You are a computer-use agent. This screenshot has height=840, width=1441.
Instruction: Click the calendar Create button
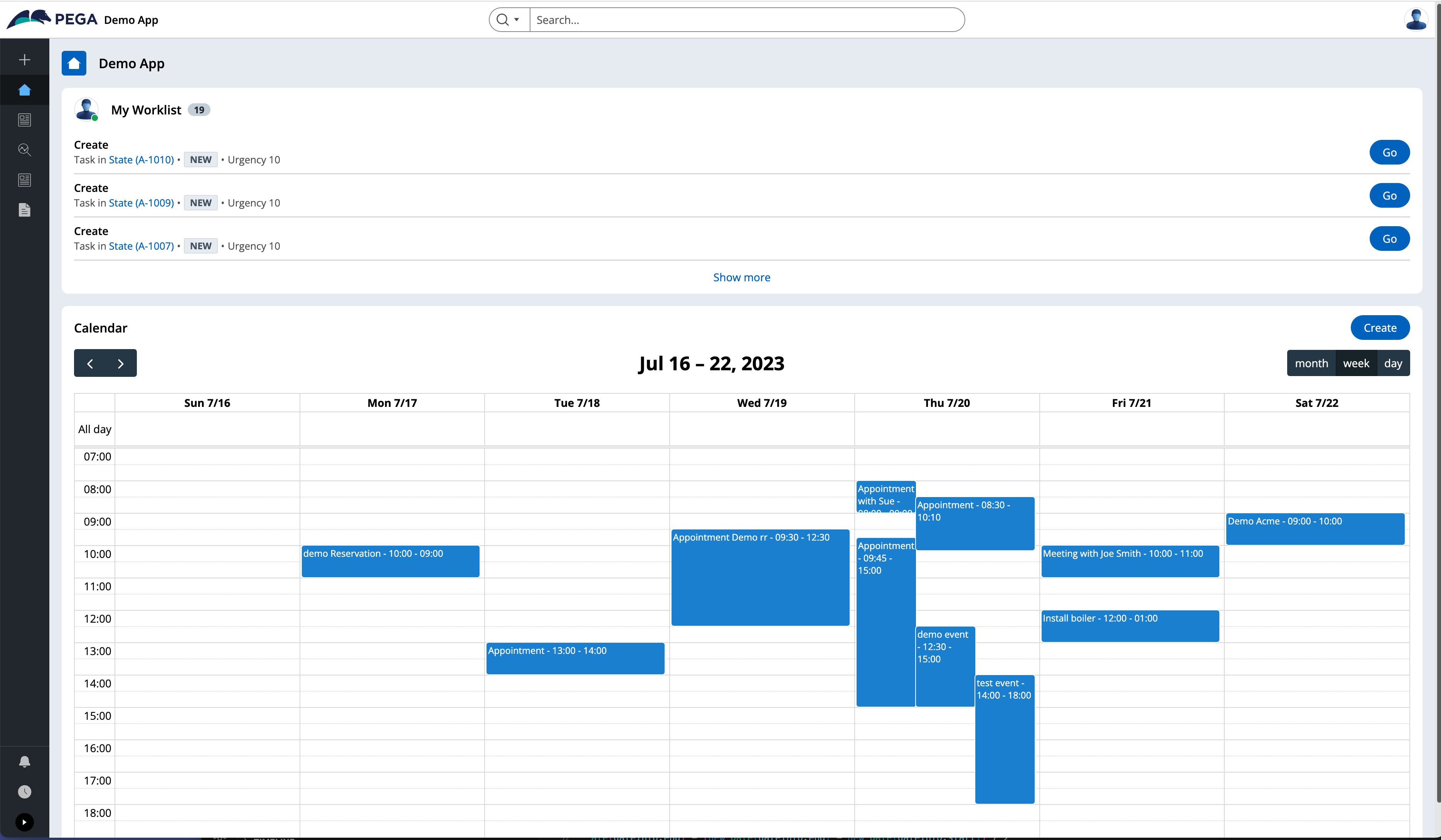pos(1379,328)
